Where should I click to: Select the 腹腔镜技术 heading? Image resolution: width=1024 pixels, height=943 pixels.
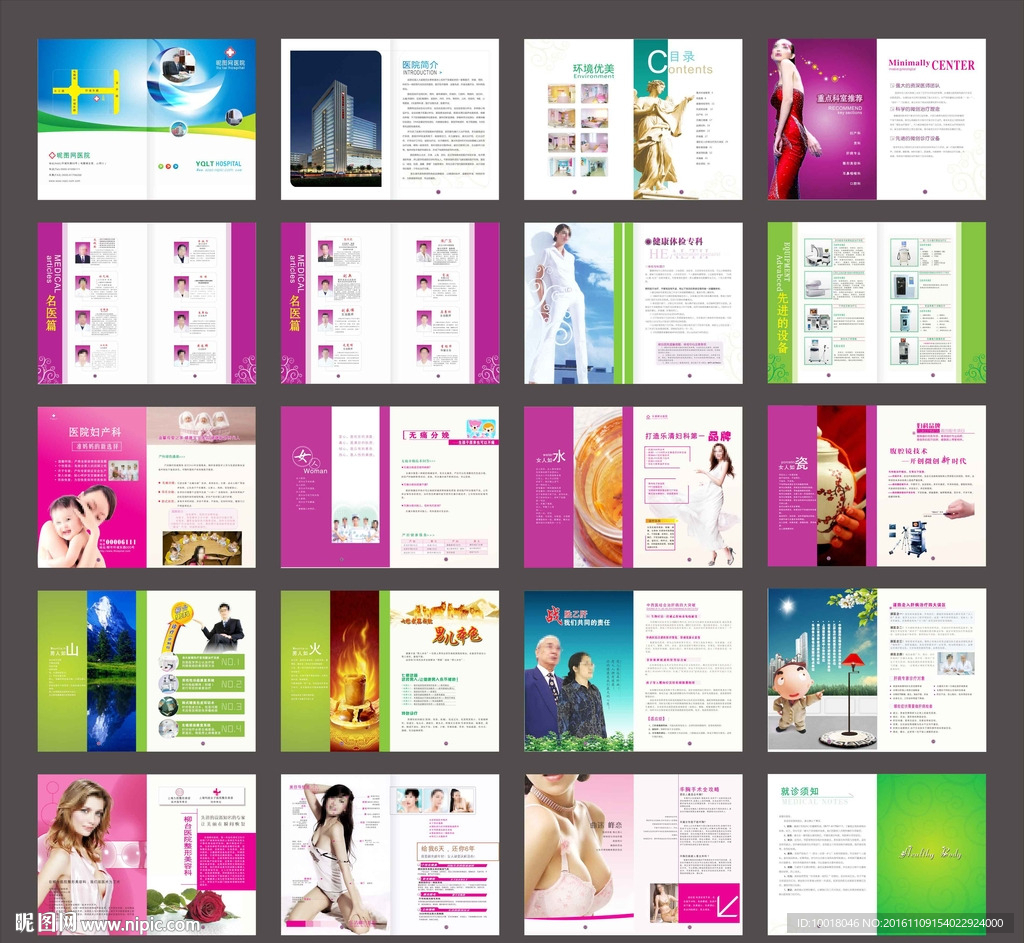908,451
